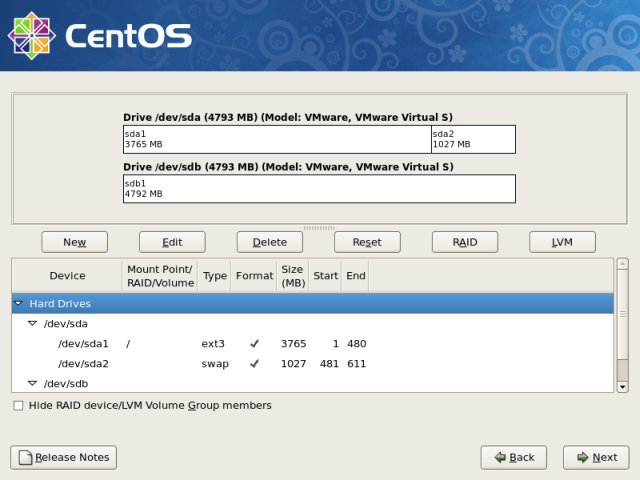Click the Delete button
The image size is (640, 480).
269,242
